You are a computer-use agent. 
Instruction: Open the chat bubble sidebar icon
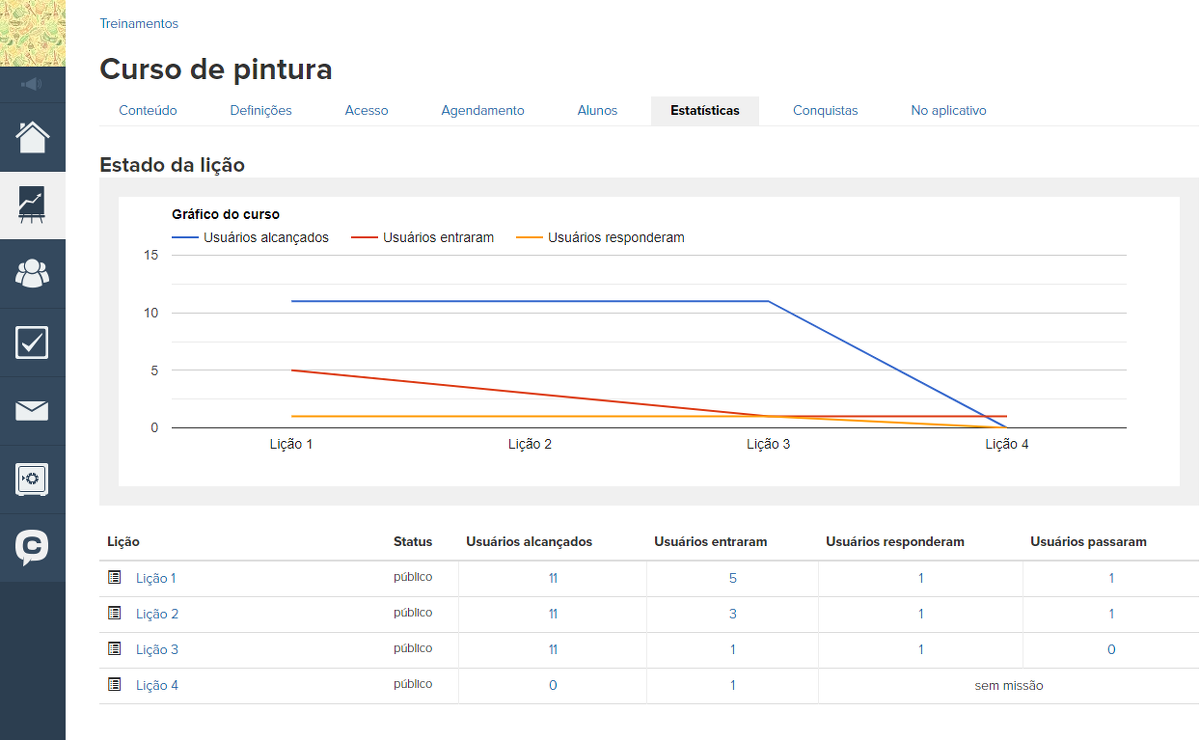32,547
